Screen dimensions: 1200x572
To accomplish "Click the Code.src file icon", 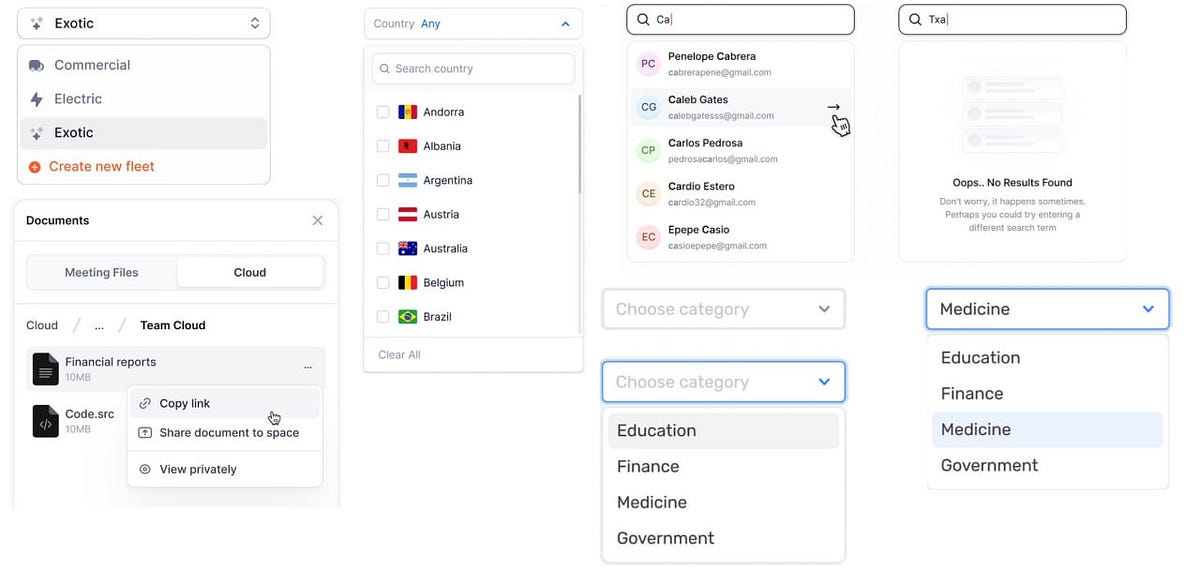I will pyautogui.click(x=45, y=421).
